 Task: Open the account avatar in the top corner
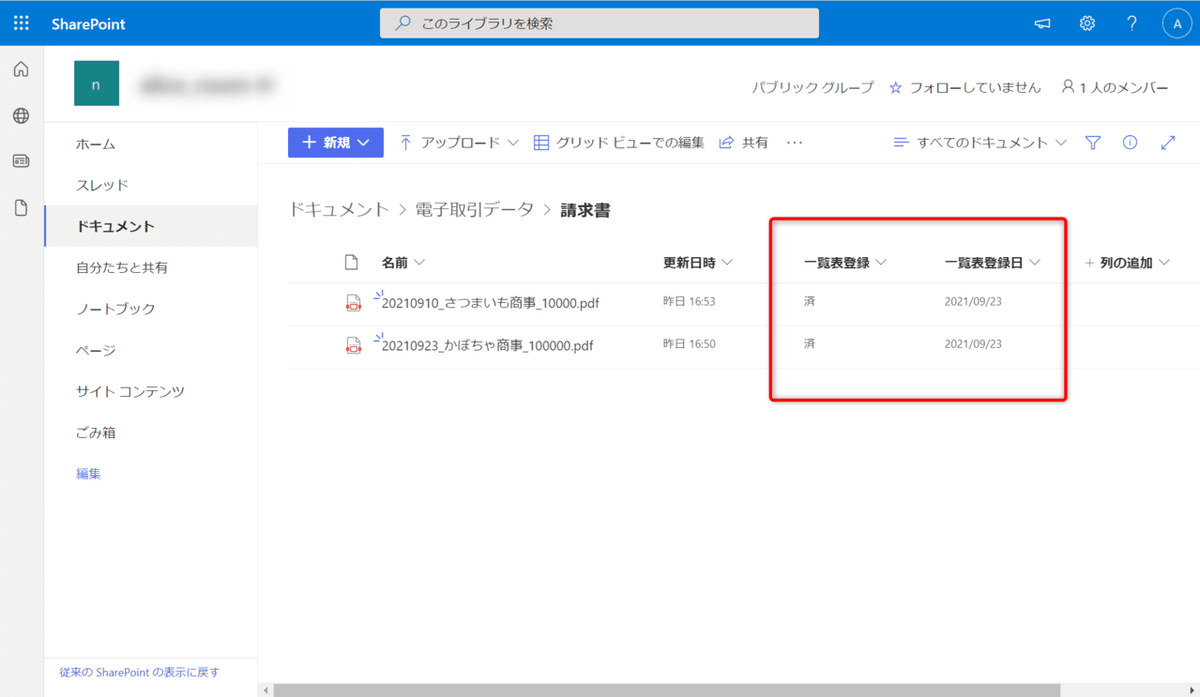[1178, 22]
